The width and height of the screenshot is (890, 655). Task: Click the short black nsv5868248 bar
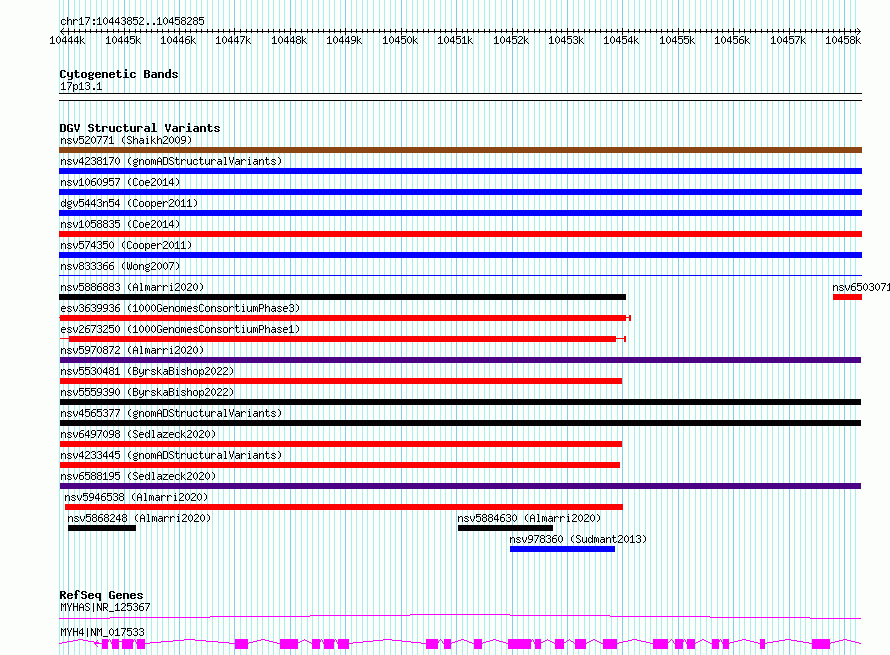click(x=102, y=528)
